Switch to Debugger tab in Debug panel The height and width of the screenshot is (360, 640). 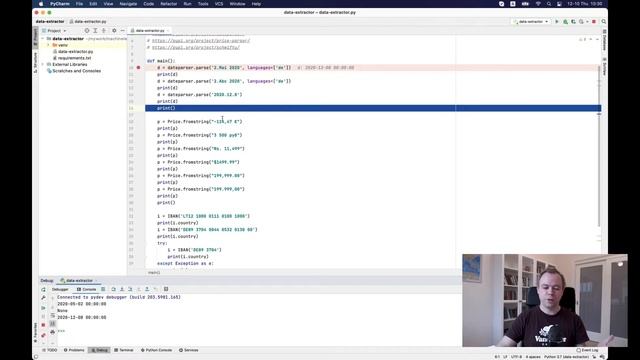[x=60, y=289]
